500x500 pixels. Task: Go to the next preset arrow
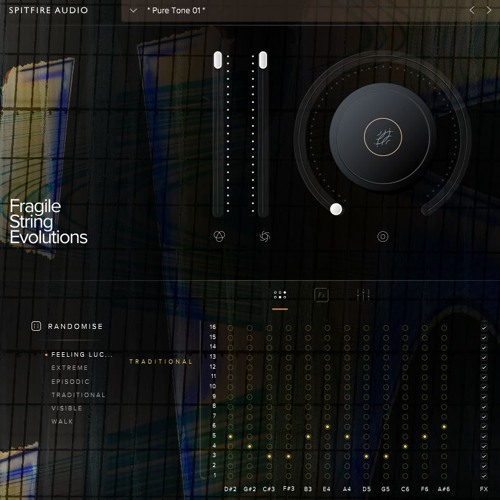coord(489,10)
